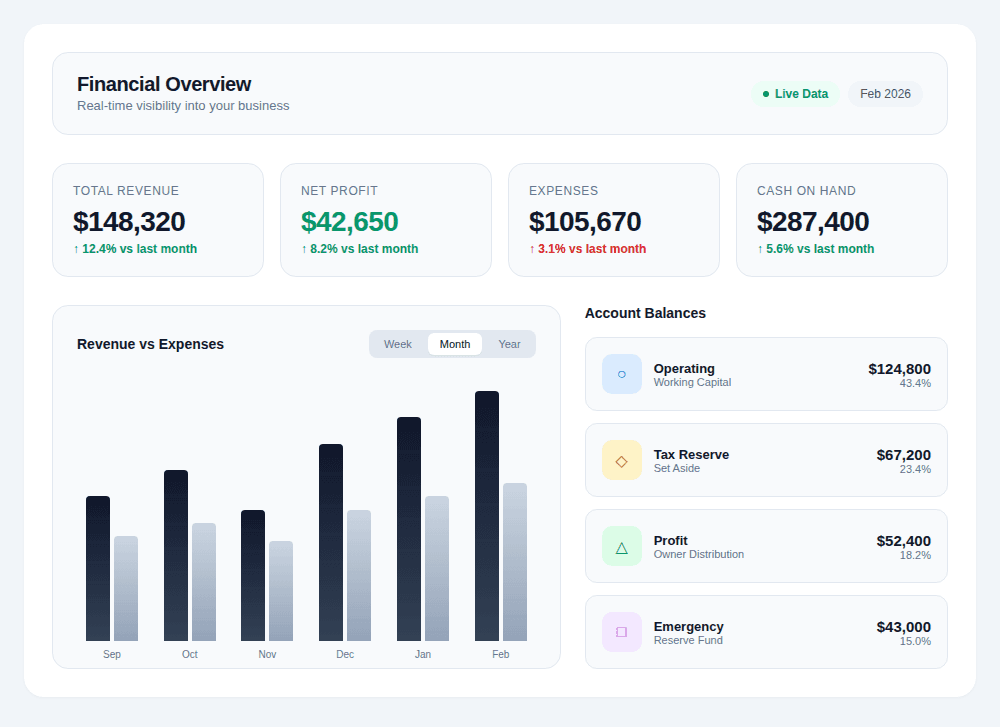Open the Net Profit card
The height and width of the screenshot is (727, 1000).
click(x=386, y=220)
